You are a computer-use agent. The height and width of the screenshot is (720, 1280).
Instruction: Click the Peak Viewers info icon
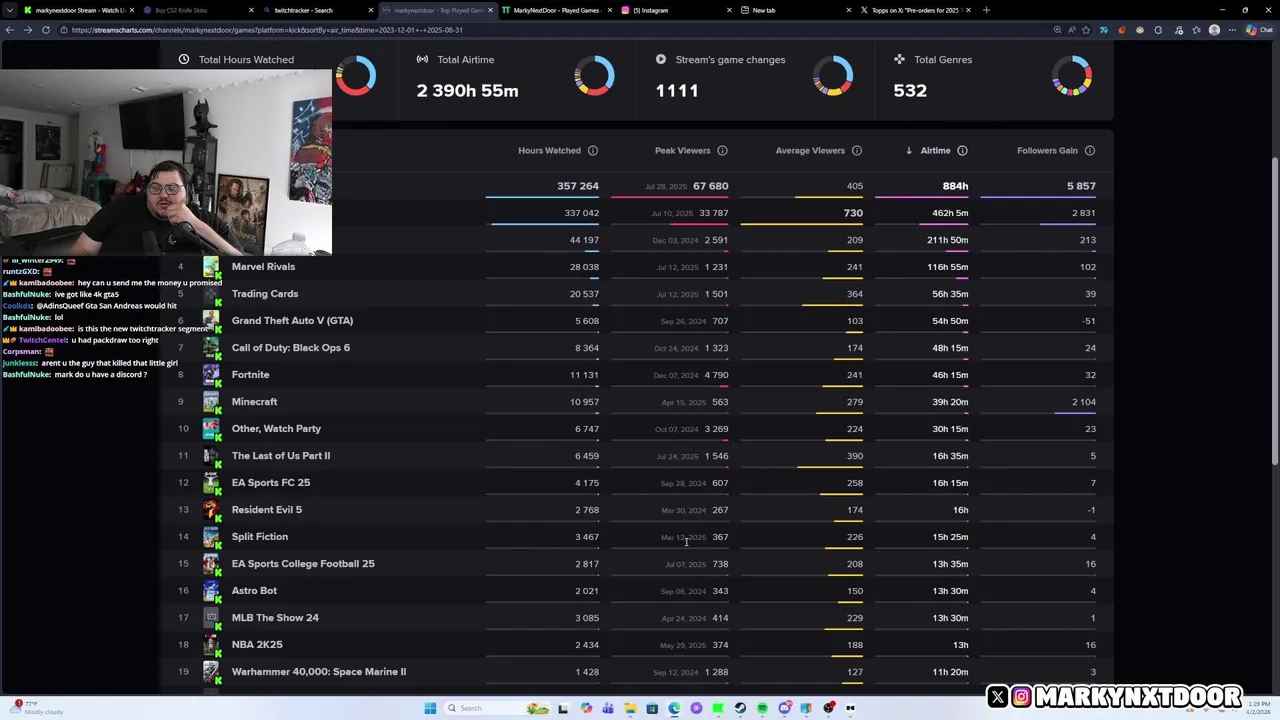722,151
